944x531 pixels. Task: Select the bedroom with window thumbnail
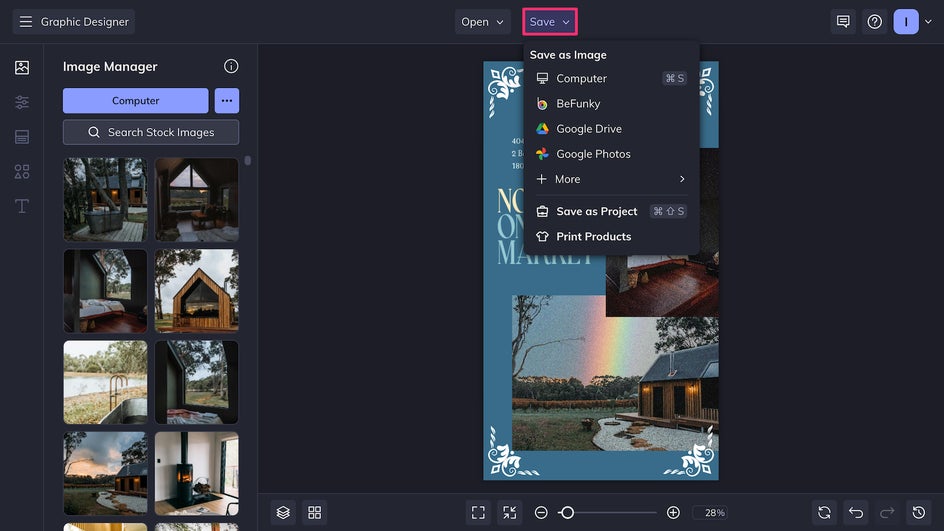[x=105, y=291]
